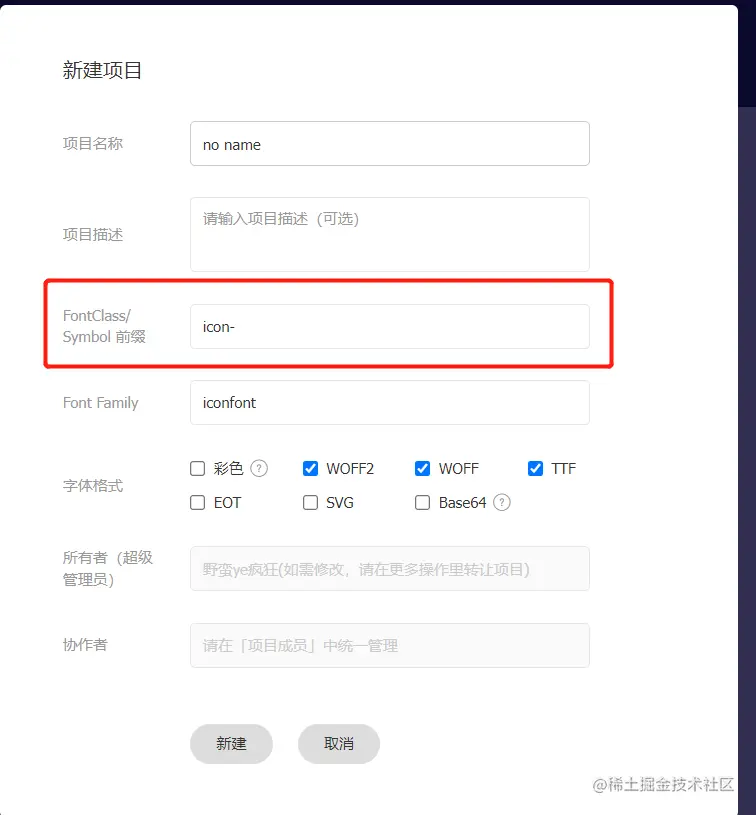
Task: Click the 项目描述 label
Action: coord(93,234)
